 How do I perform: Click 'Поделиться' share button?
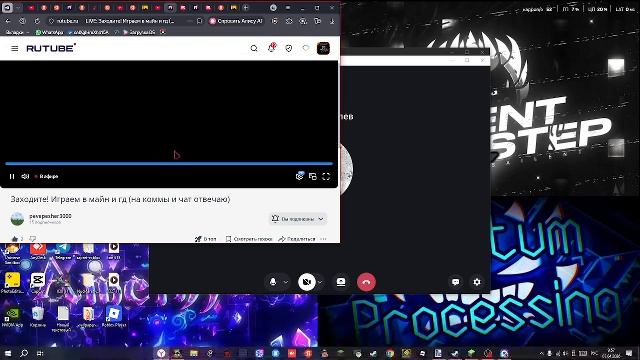[x=297, y=239]
